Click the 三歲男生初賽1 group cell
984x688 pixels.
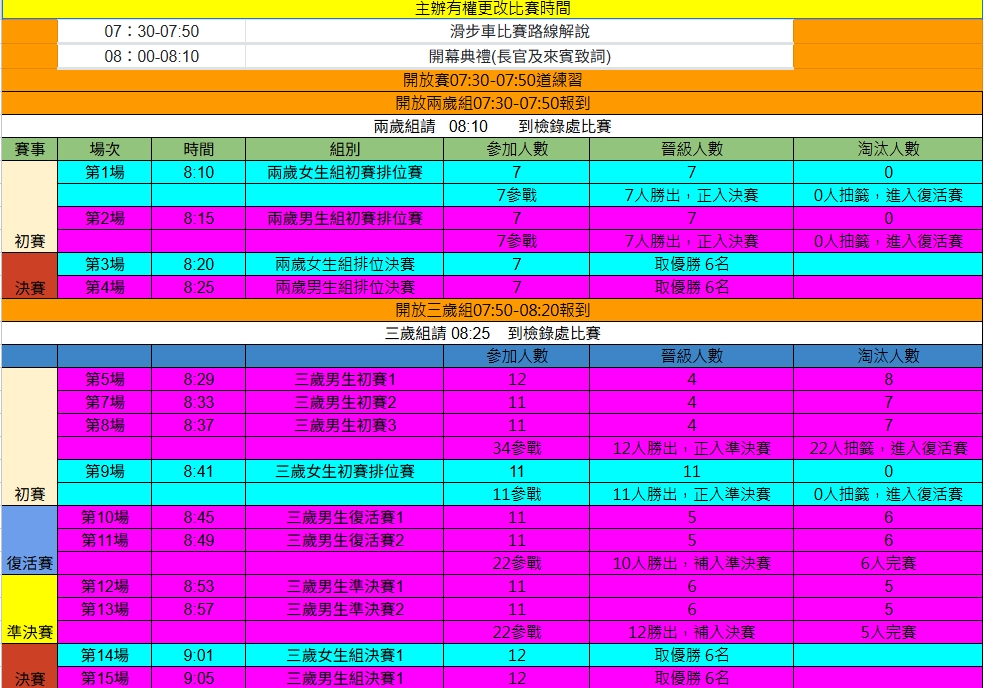pos(345,379)
